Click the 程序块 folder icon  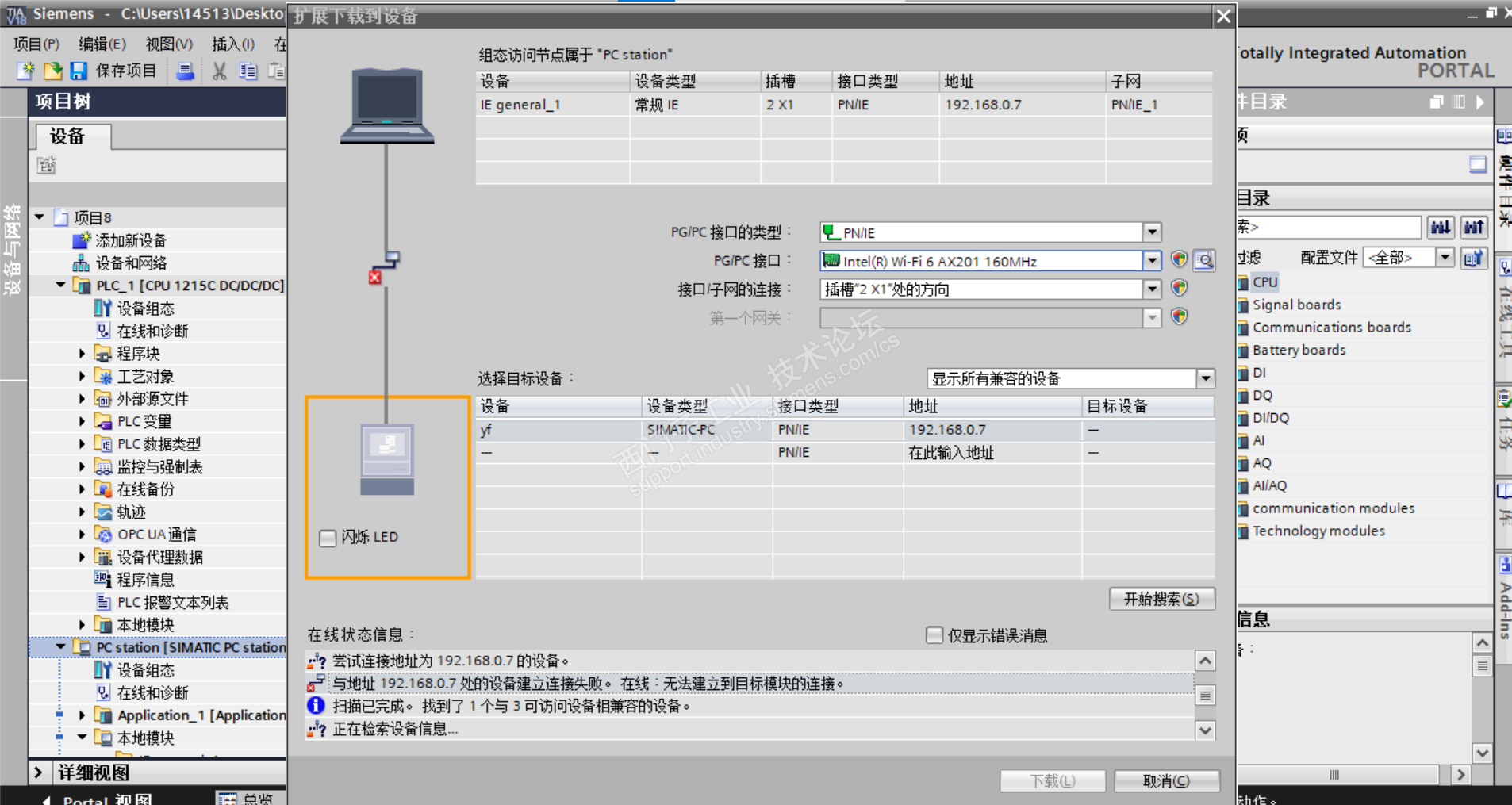[103, 354]
